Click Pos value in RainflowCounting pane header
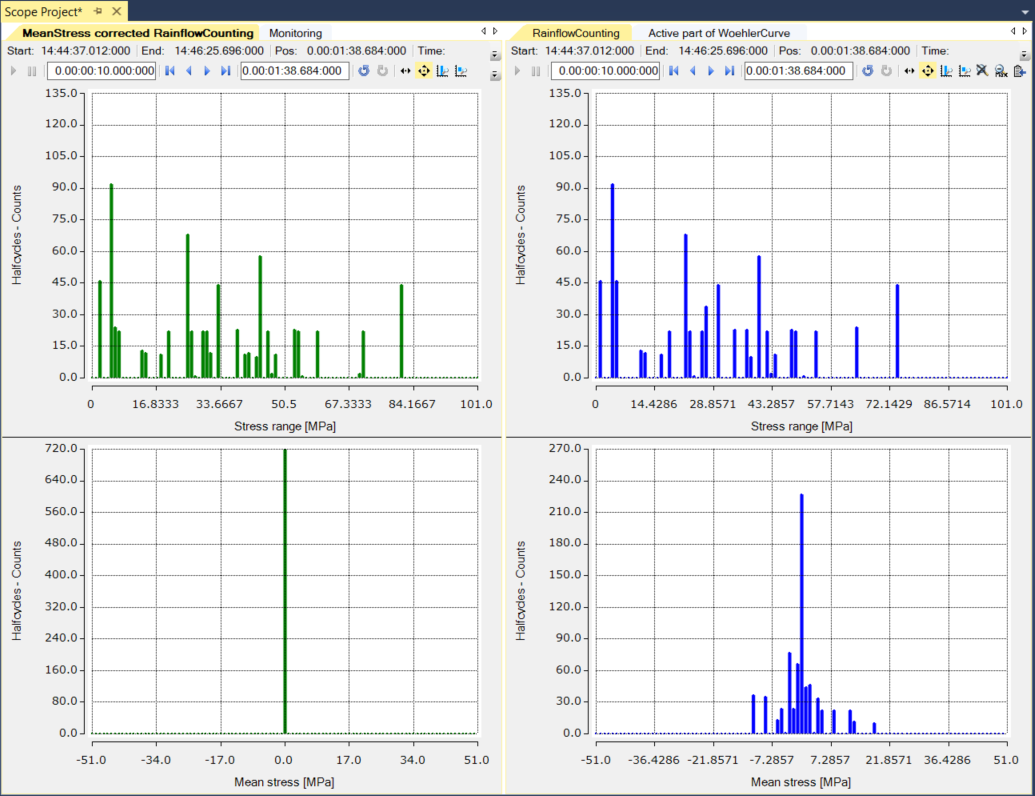This screenshot has height=796, width=1035. [x=860, y=51]
